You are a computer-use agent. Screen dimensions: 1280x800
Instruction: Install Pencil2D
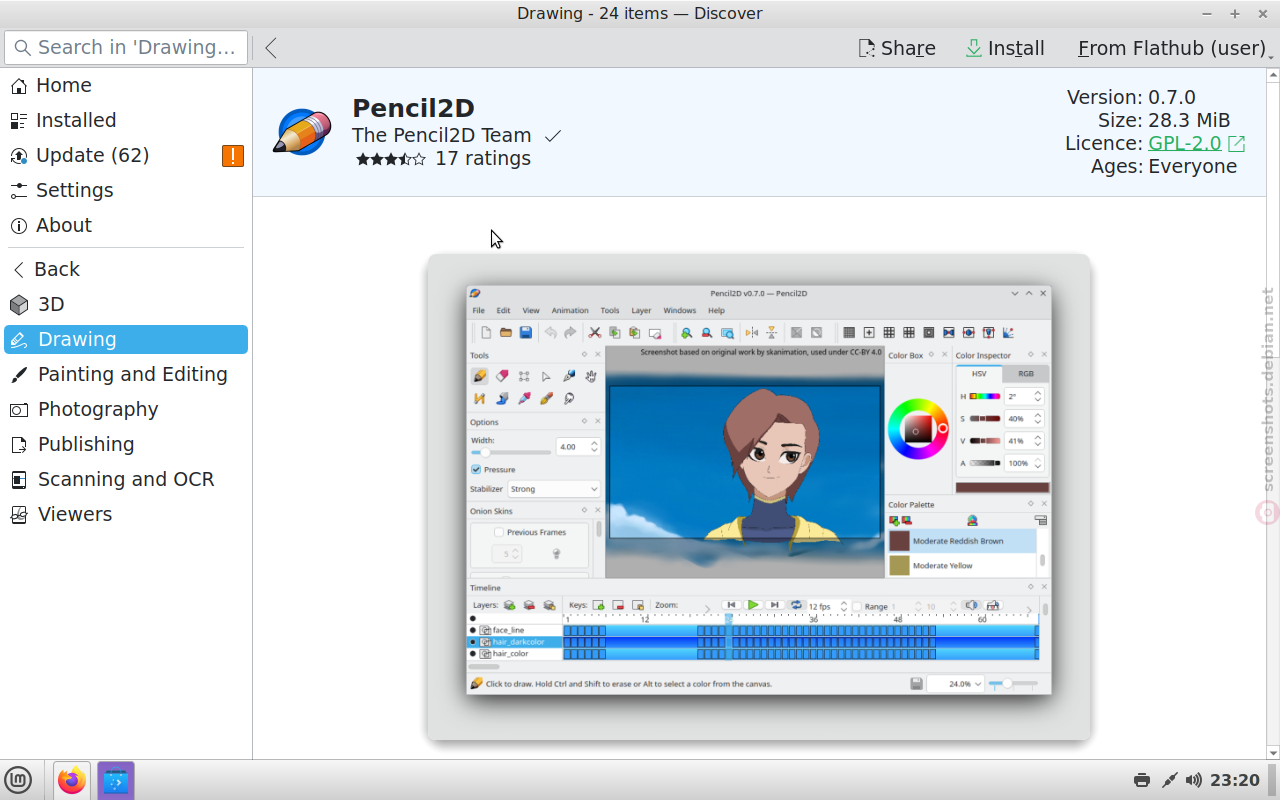click(x=1005, y=48)
